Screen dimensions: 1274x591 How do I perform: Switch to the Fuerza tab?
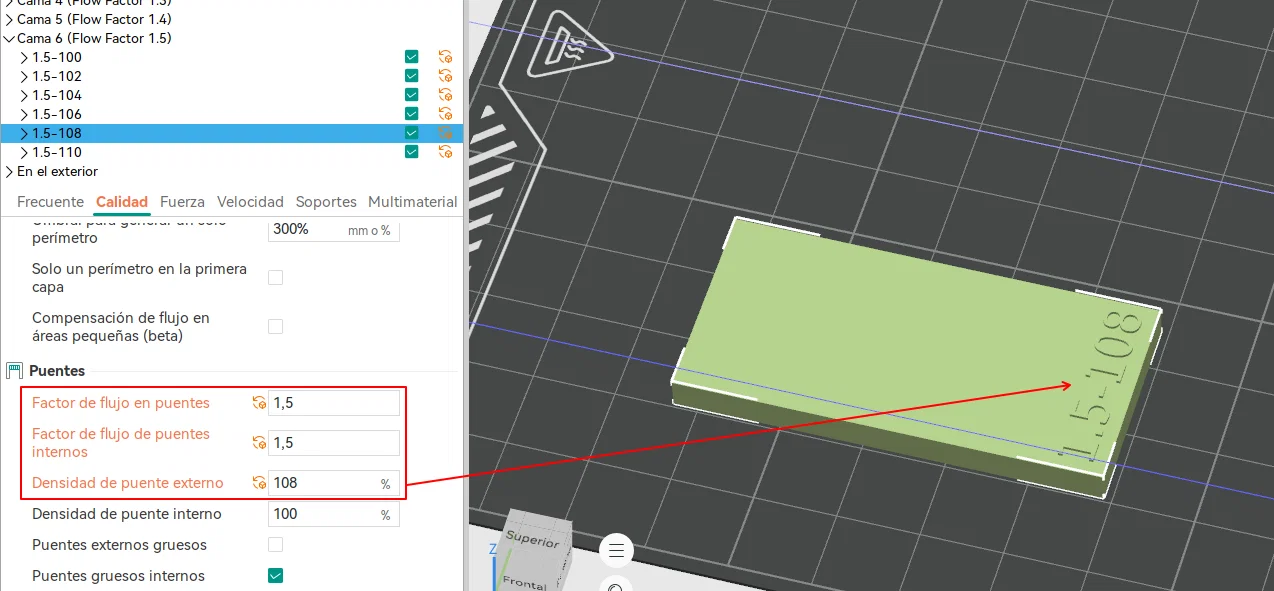pos(182,202)
